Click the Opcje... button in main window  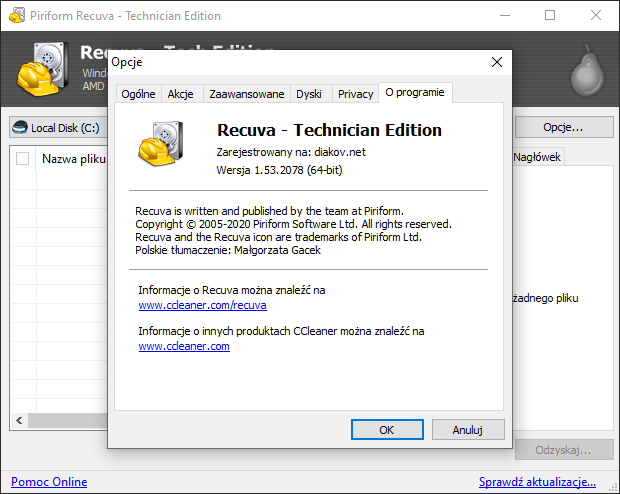point(564,127)
